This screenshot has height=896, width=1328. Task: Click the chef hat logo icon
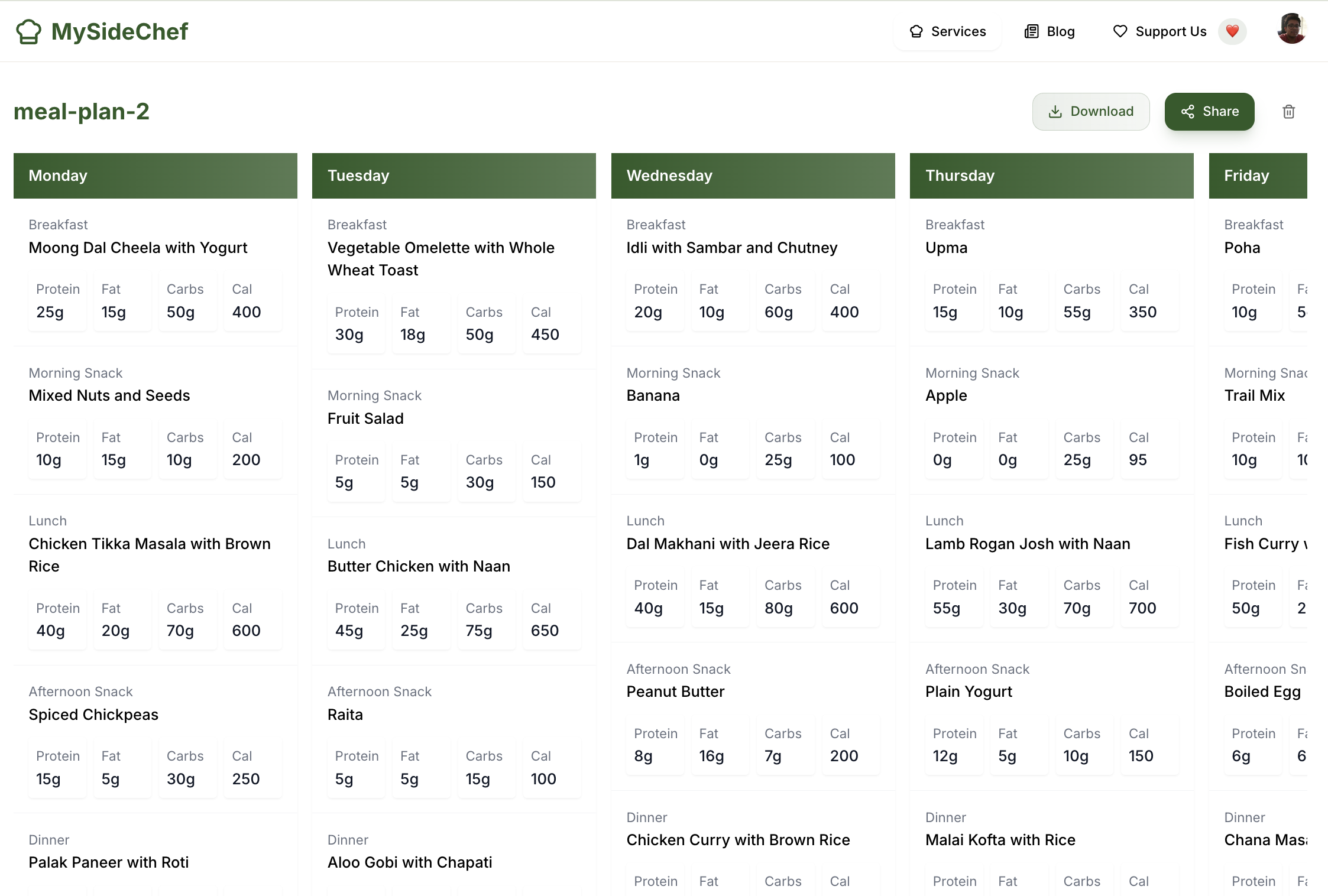coord(28,32)
